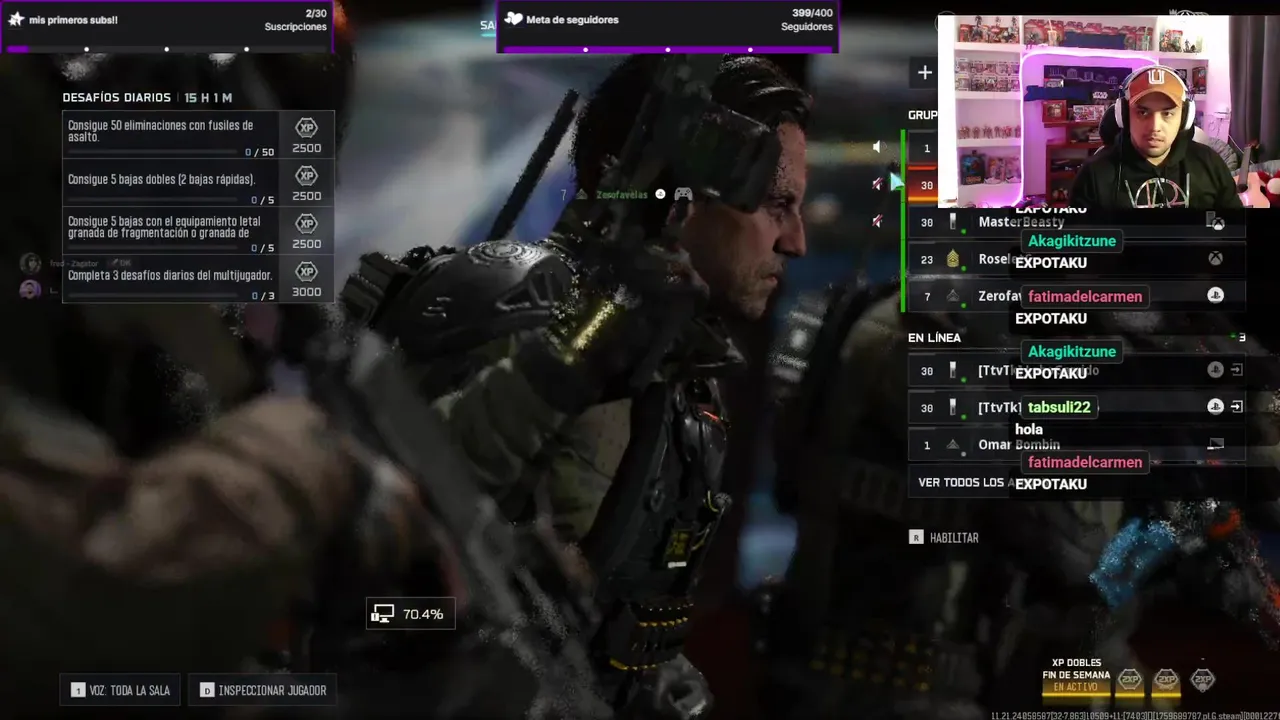Click the 3000 XP reward icon
1280x720 pixels.
[x=306, y=272]
